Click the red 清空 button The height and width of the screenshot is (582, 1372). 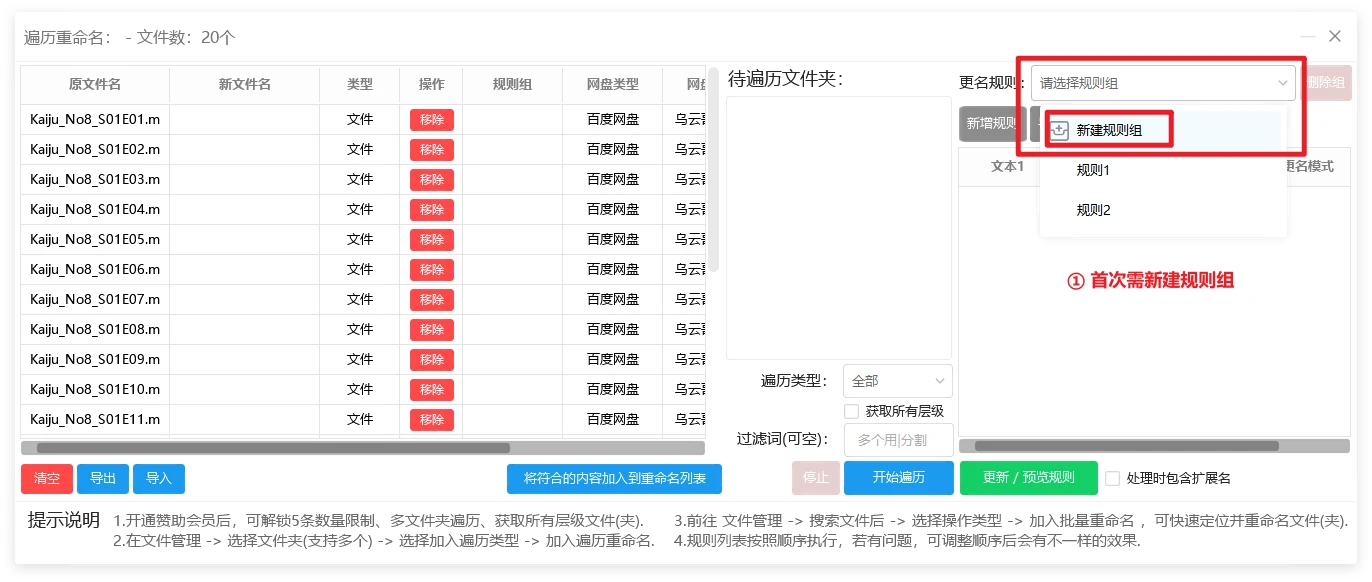(47, 479)
